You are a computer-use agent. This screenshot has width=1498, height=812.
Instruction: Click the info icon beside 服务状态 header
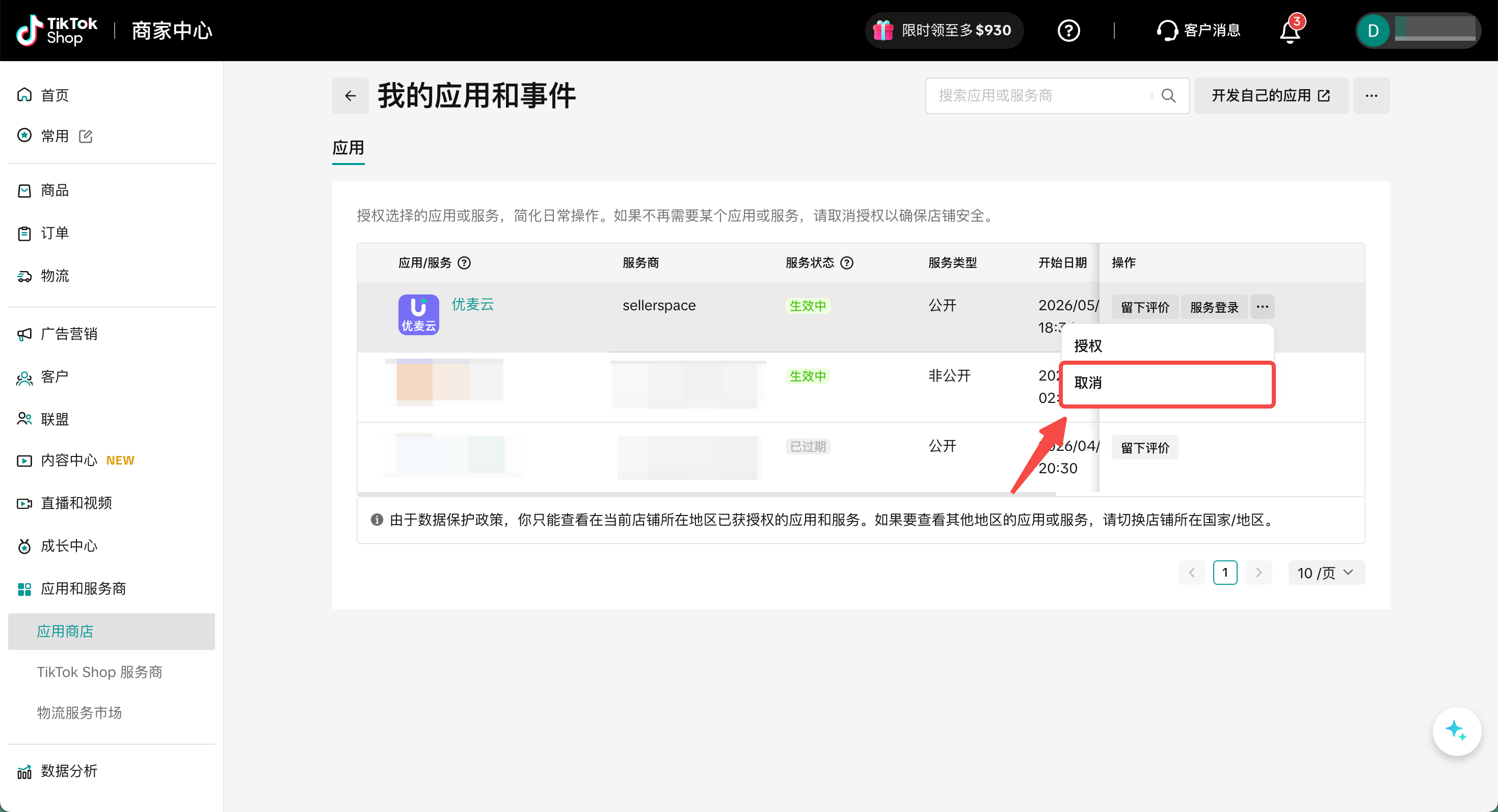[x=847, y=263]
